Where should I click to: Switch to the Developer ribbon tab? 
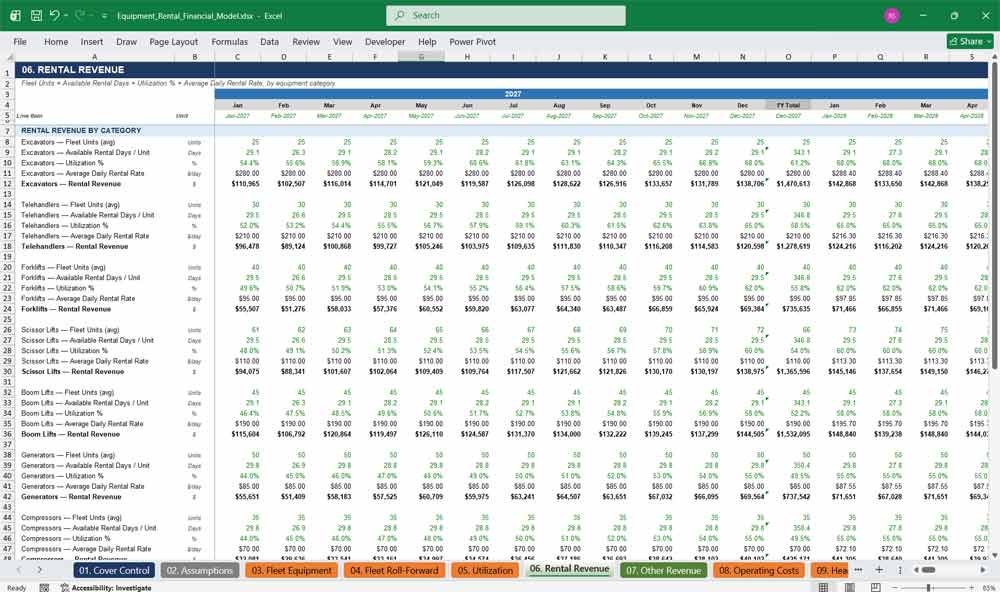385,41
